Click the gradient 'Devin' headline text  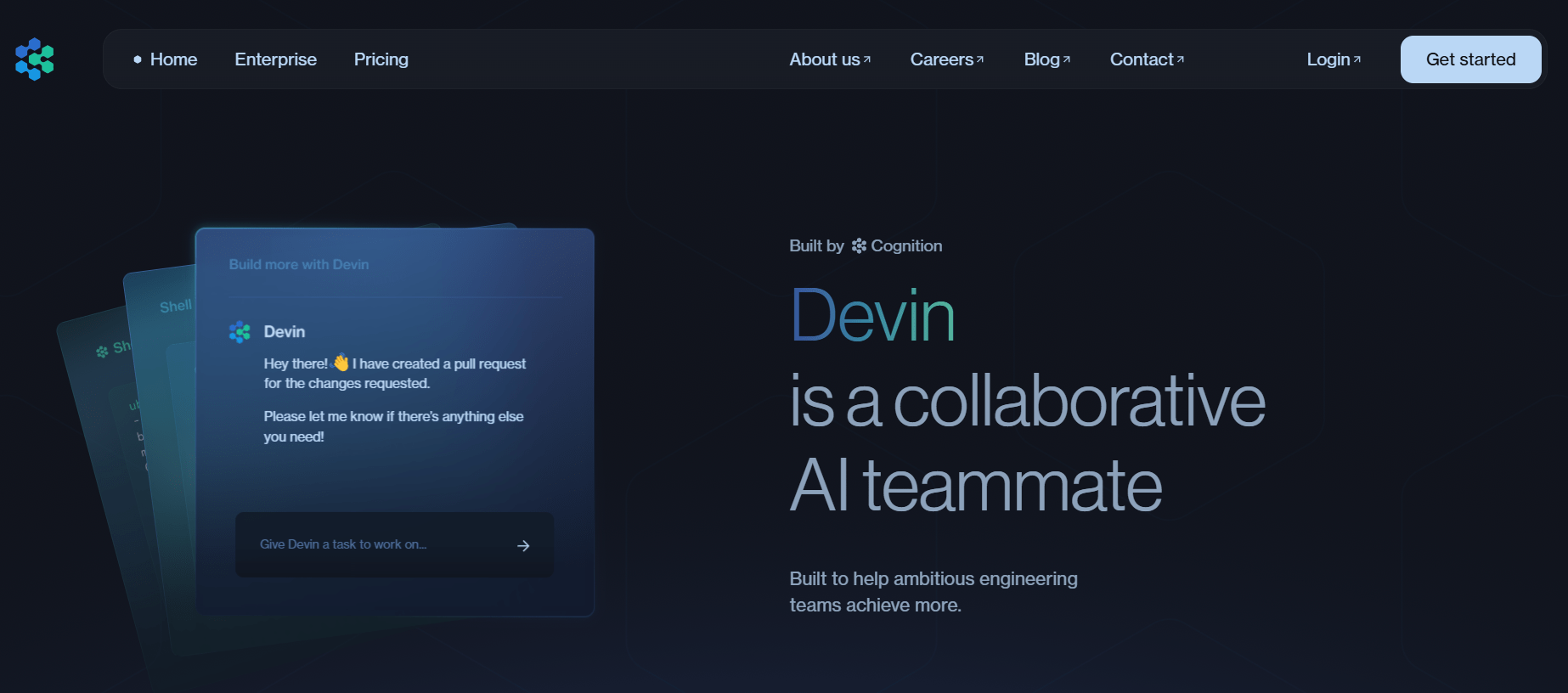click(872, 316)
